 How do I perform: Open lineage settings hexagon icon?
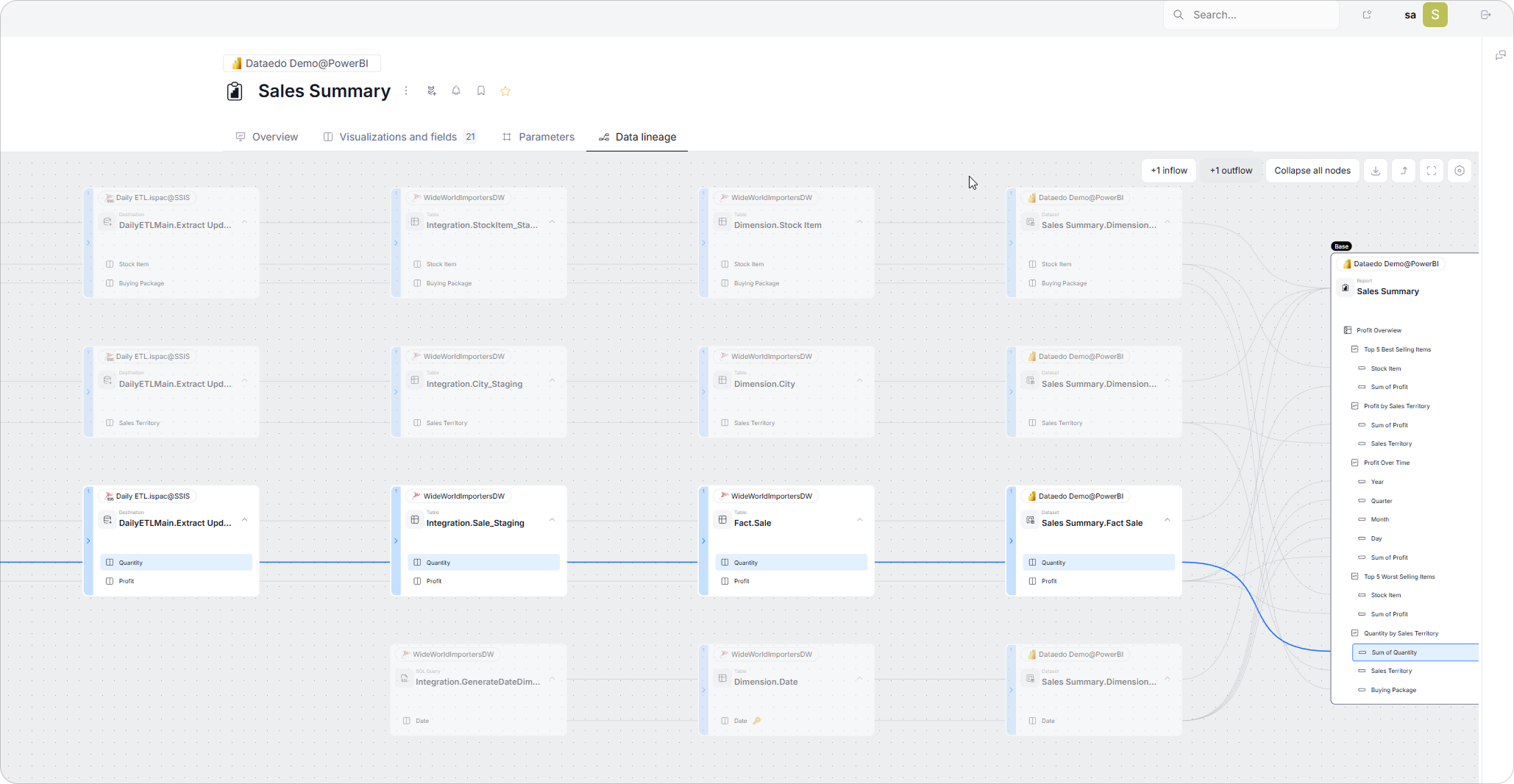[1460, 171]
